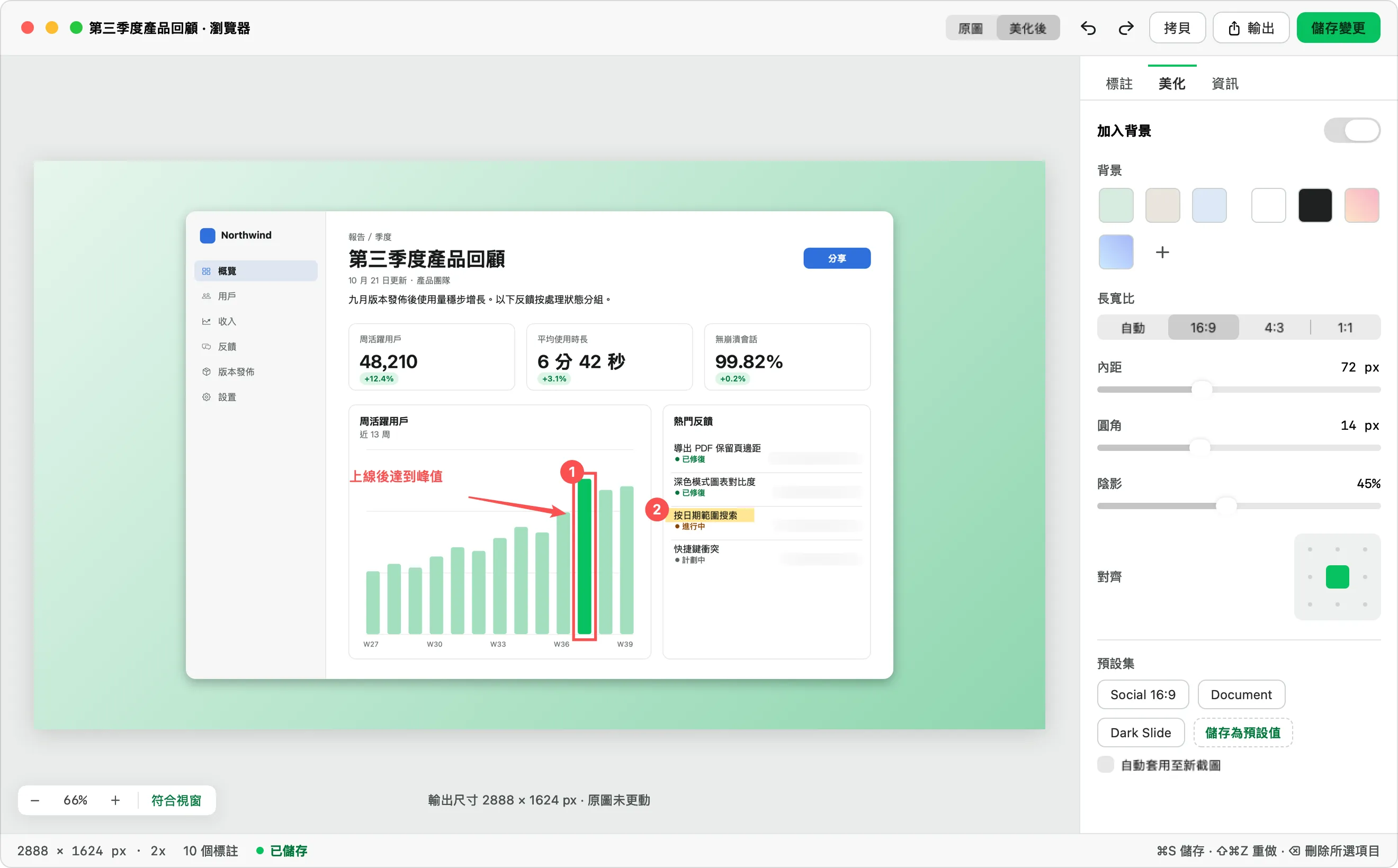Click the 已儲存 status indicator
1398x868 pixels.
[x=282, y=851]
